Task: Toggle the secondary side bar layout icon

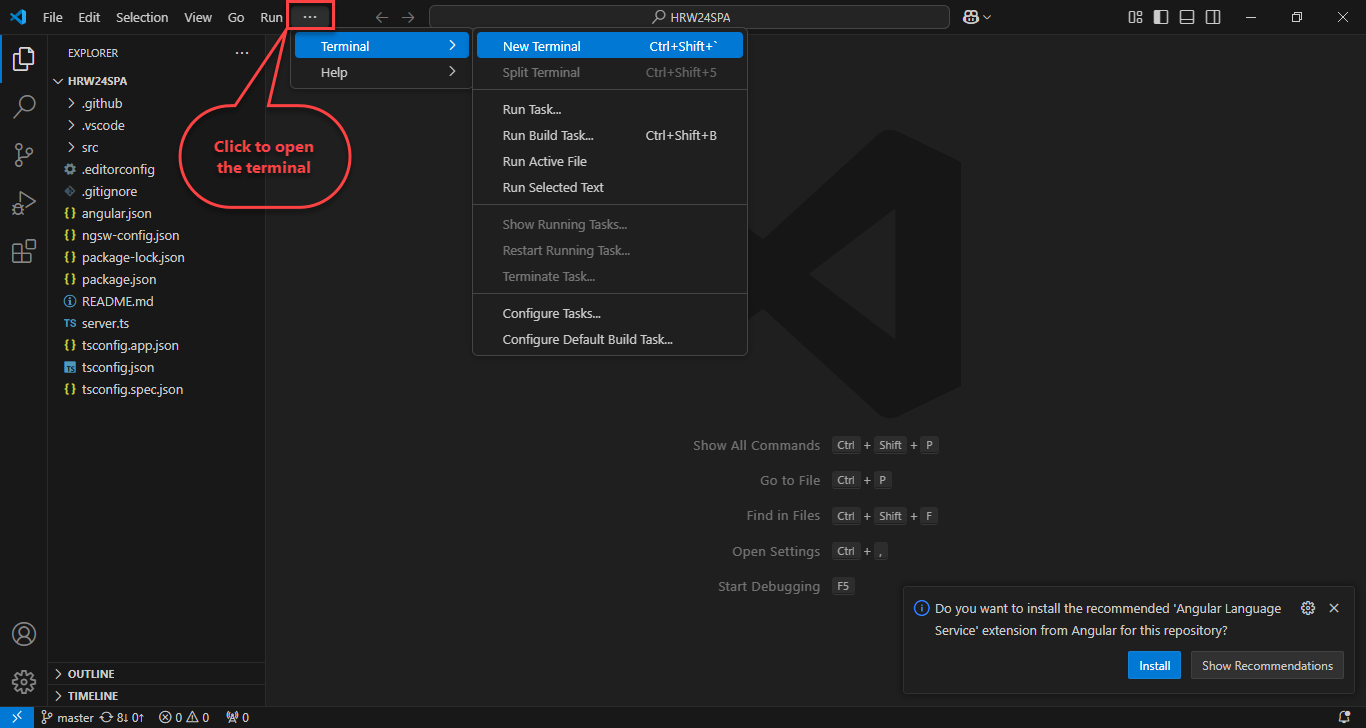Action: click(x=1213, y=17)
